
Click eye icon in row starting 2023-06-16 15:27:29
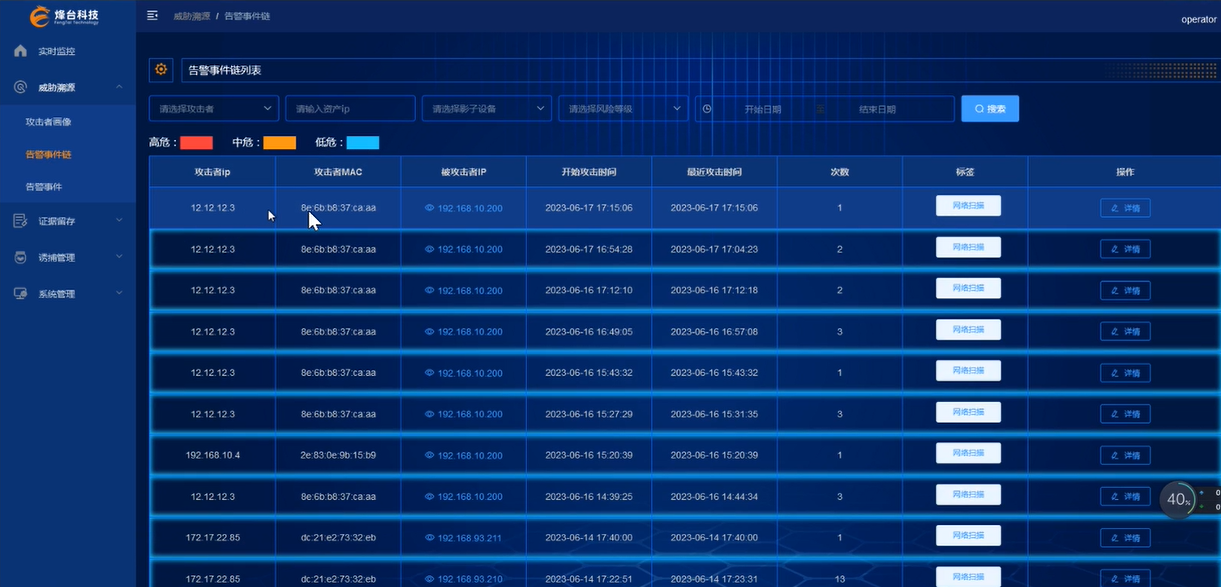point(430,414)
